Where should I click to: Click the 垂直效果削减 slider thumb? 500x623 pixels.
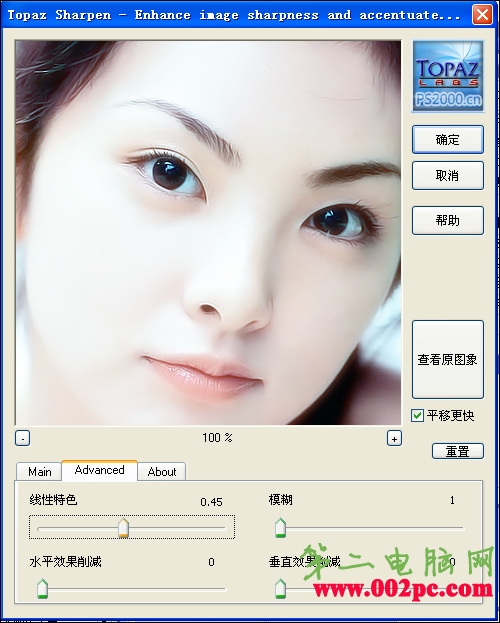click(281, 588)
